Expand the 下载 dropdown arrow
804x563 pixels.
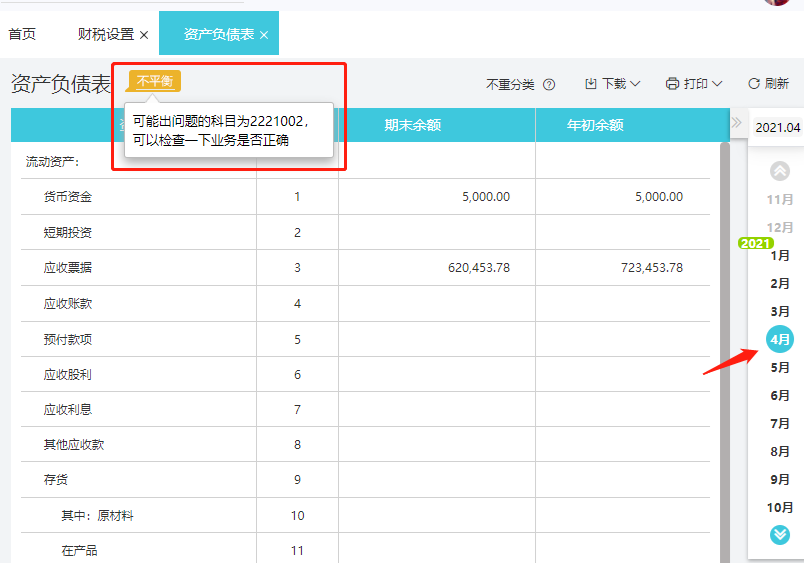point(635,84)
